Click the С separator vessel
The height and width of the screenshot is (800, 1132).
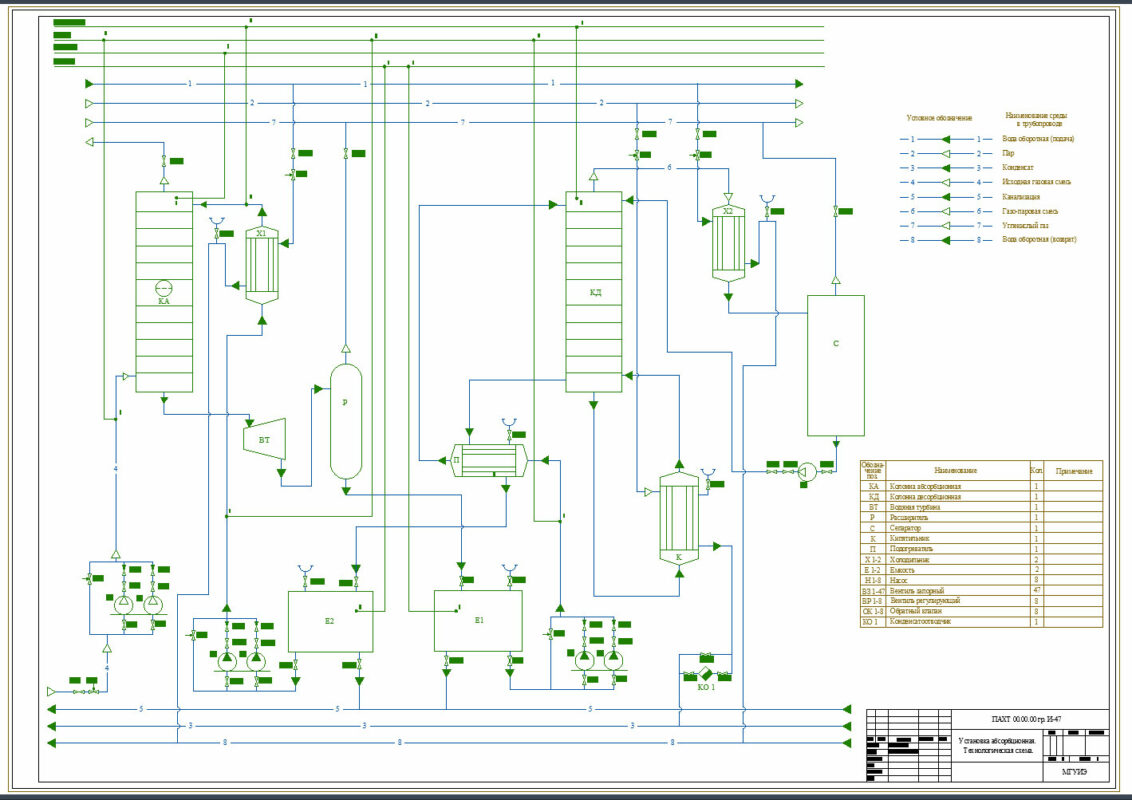(835, 365)
